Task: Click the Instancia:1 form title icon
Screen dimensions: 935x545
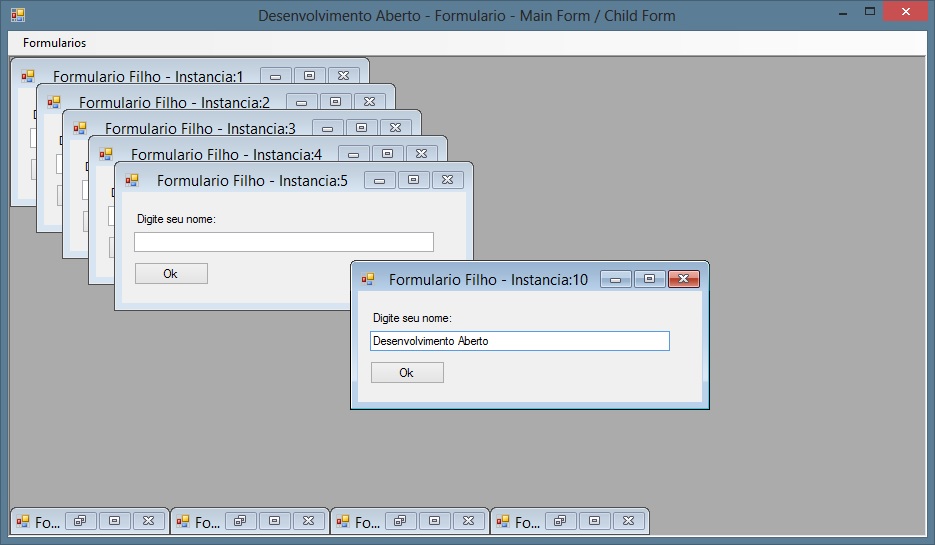Action: tap(28, 76)
